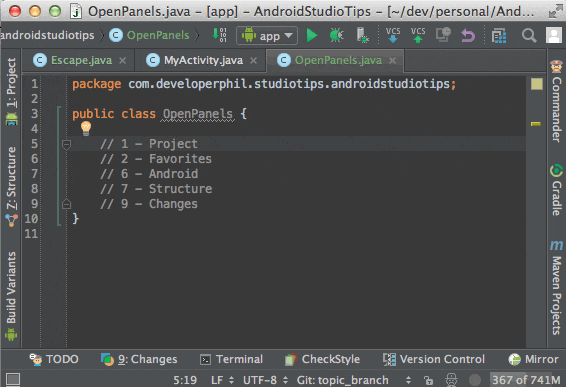Open the Commander side panel
The height and width of the screenshot is (387, 567).
[x=556, y=102]
